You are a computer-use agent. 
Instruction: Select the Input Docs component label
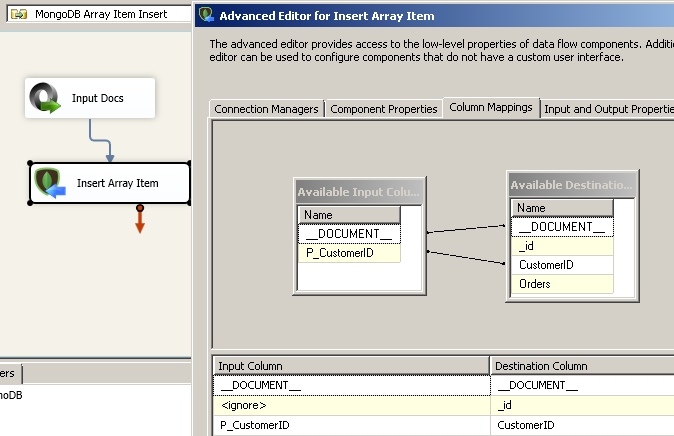(x=98, y=98)
